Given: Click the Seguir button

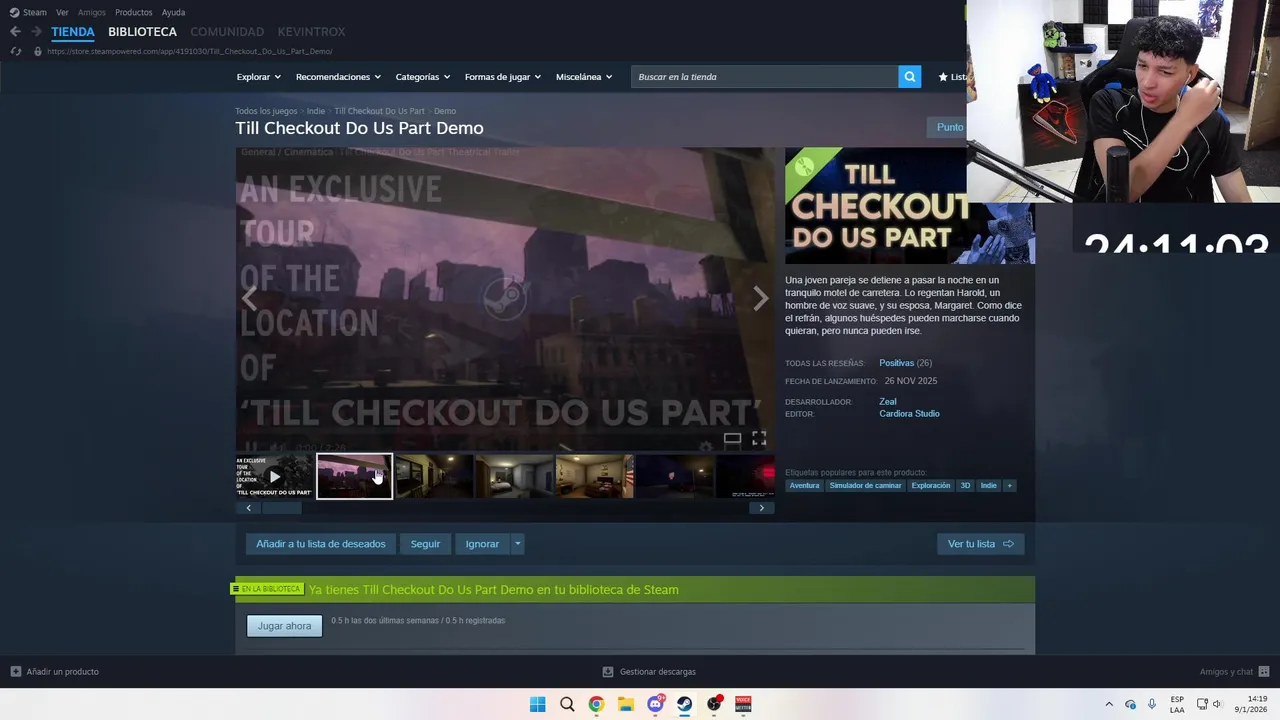Looking at the screenshot, I should (x=425, y=544).
